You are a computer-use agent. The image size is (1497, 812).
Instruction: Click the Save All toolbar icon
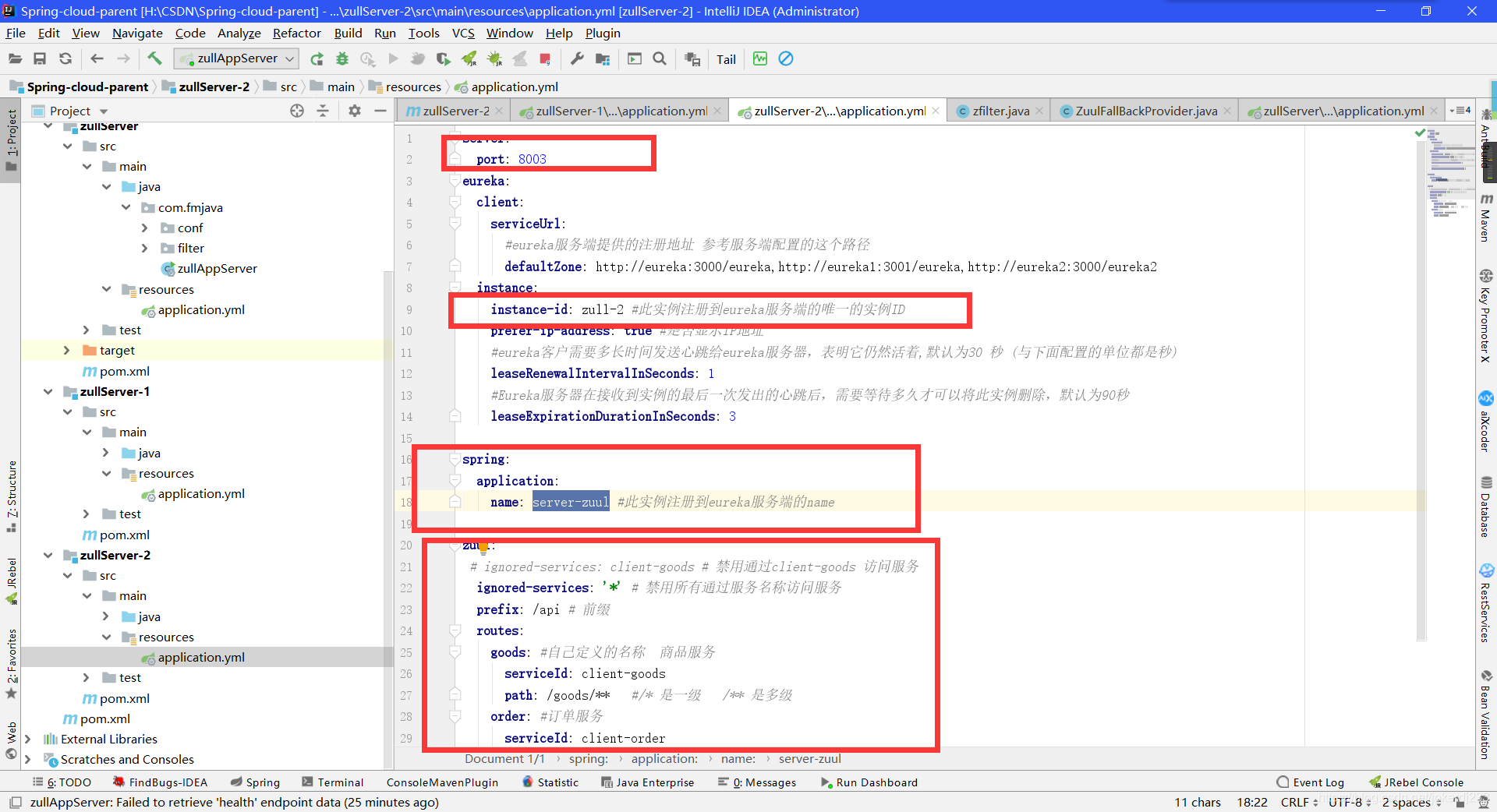click(x=40, y=58)
